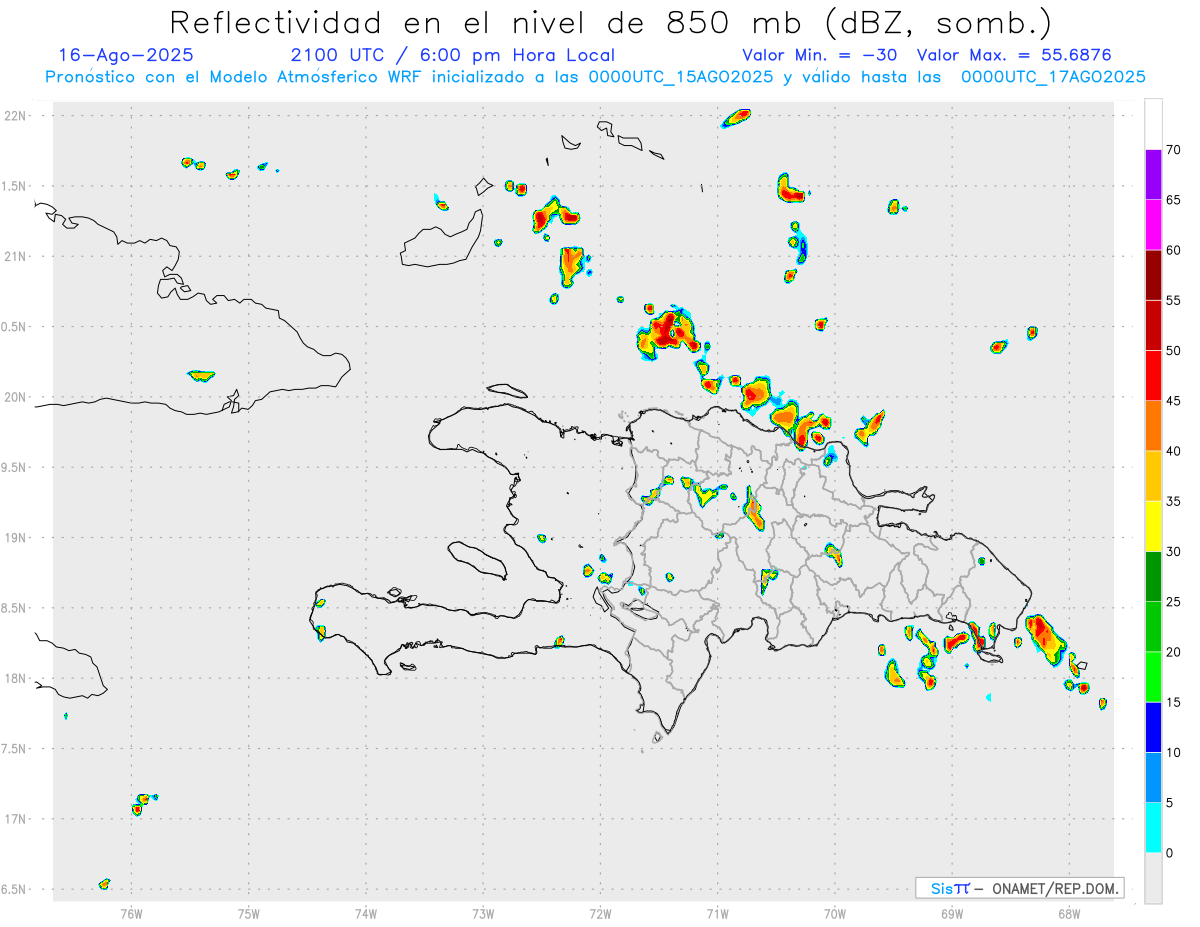
Task: Click the longitude label '71W'
Action: point(717,913)
